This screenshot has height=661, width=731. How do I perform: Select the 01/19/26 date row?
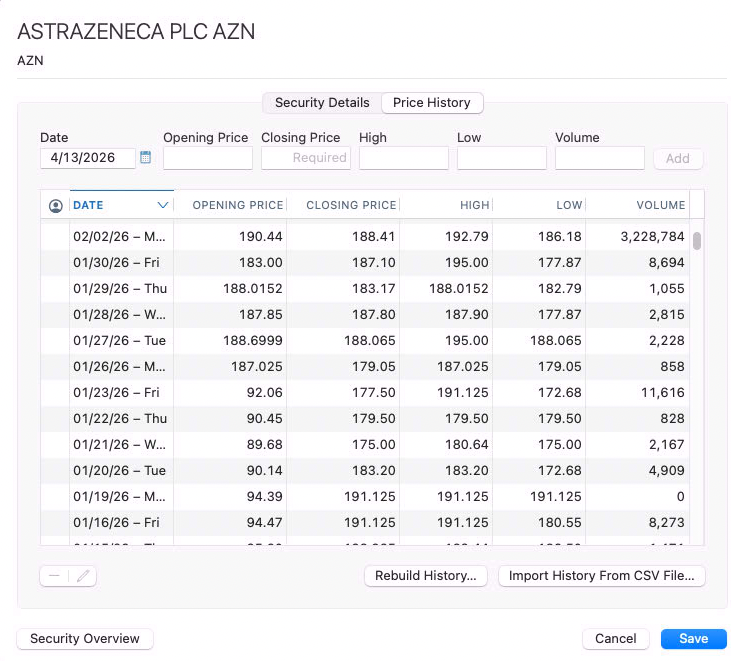[x=365, y=497]
